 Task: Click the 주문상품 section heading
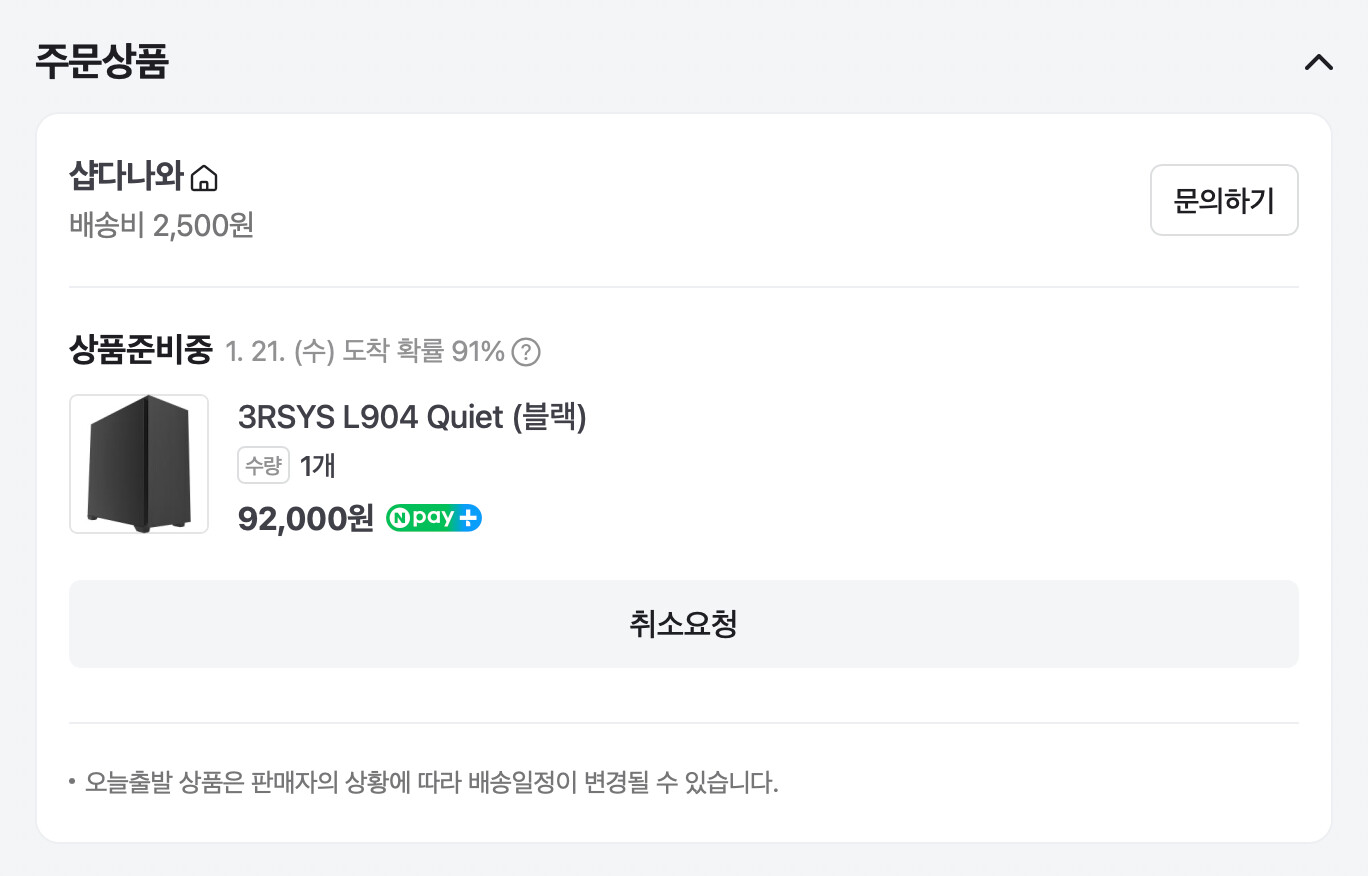102,62
